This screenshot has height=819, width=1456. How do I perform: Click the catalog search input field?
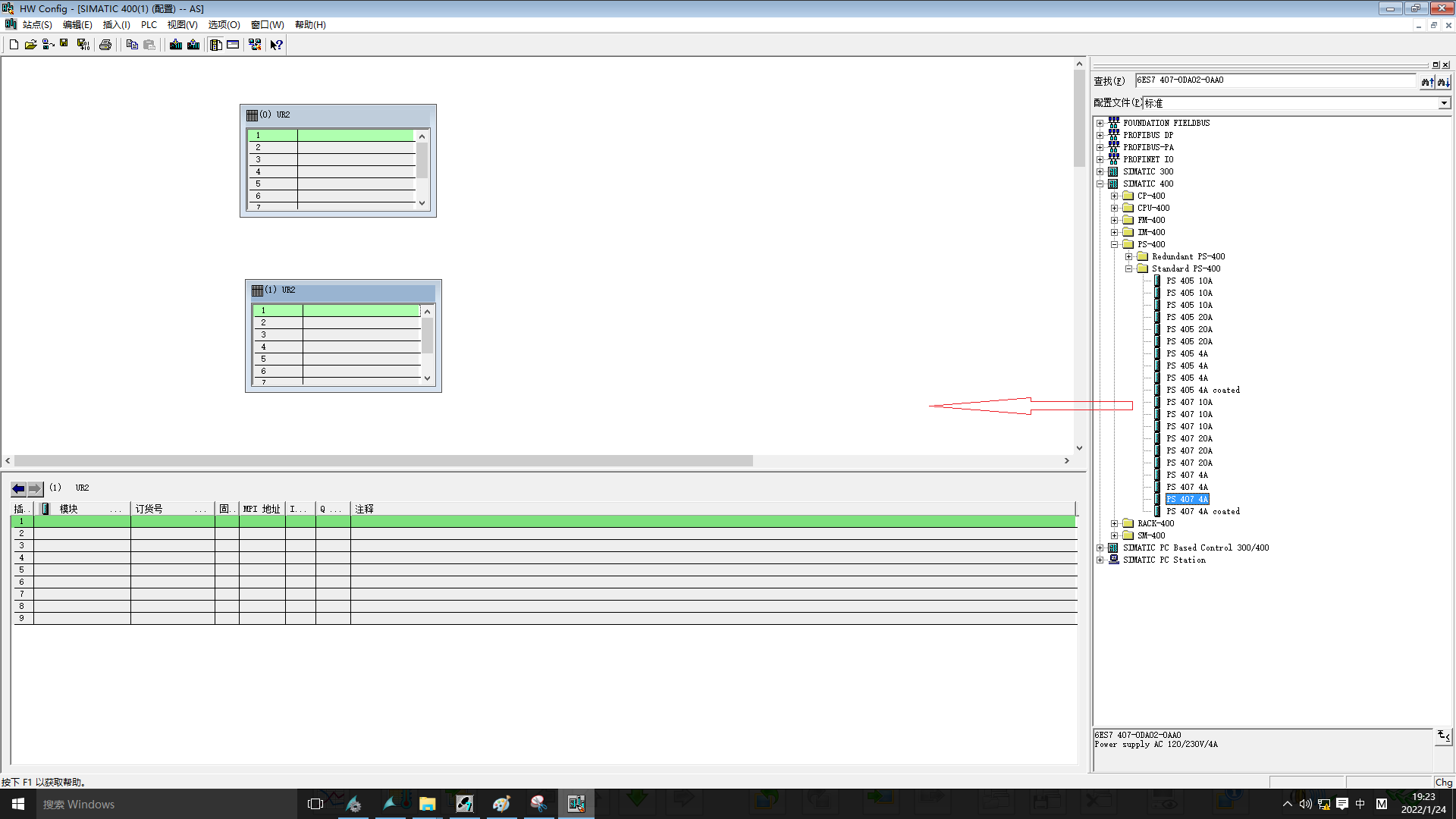[1274, 80]
